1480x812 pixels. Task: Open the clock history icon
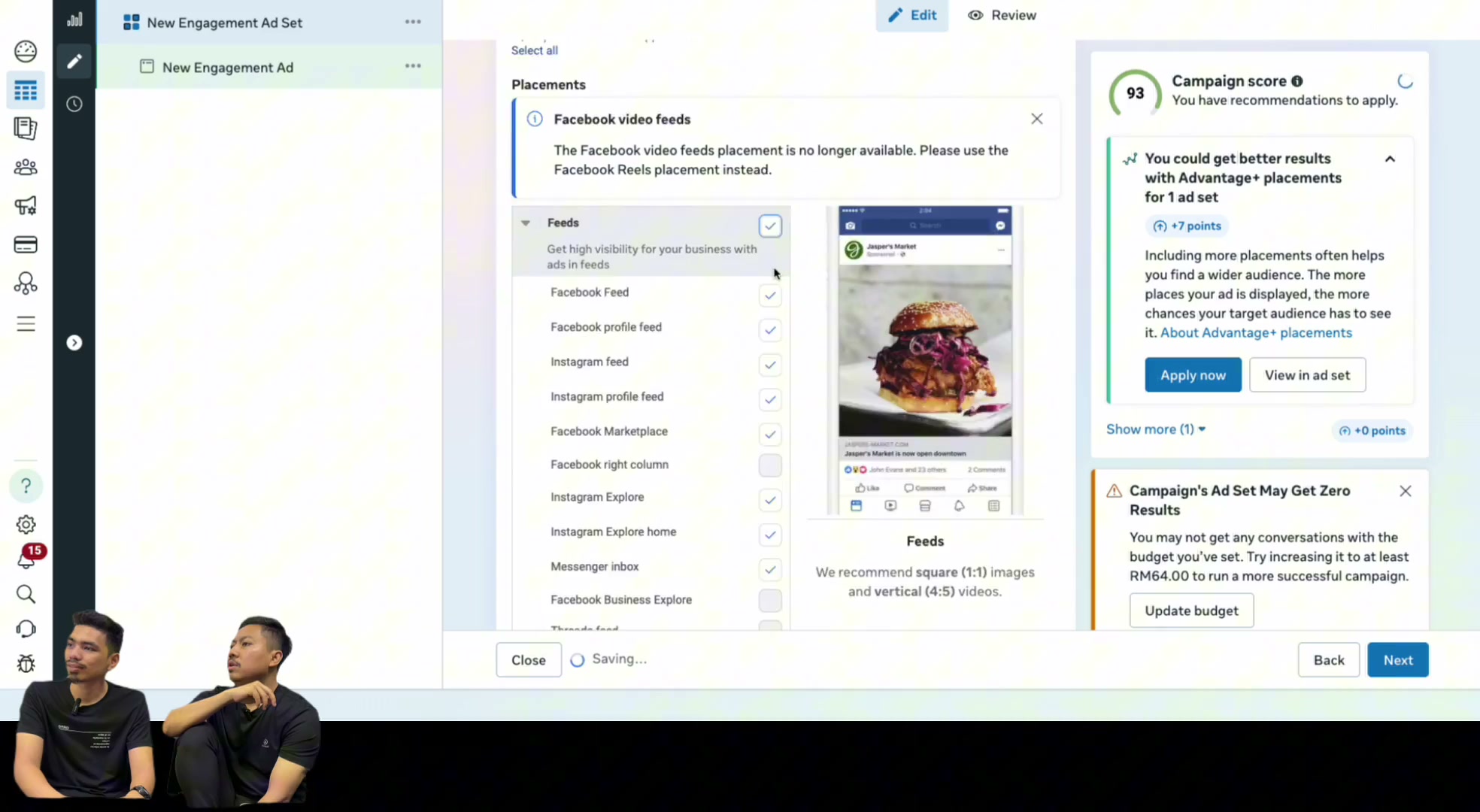74,104
